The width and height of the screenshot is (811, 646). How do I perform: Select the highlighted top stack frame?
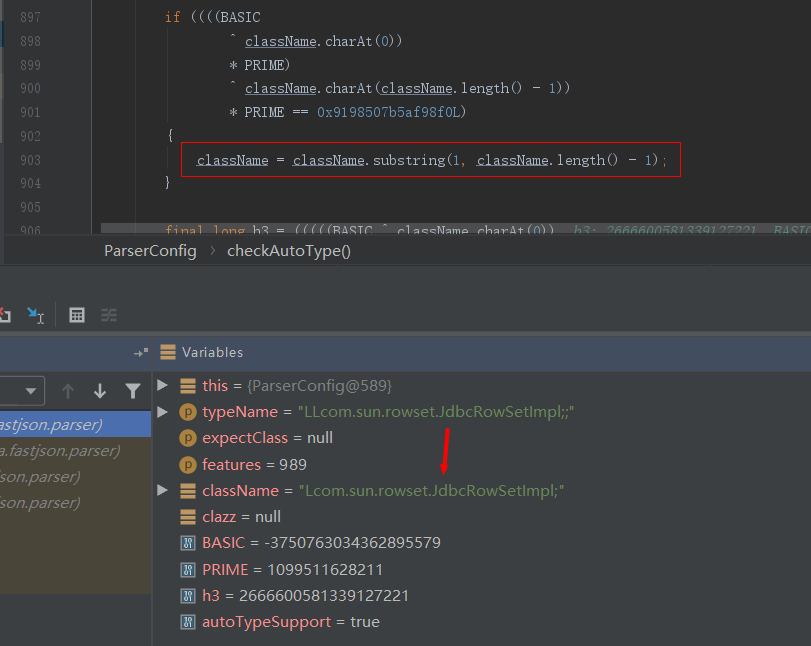pyautogui.click(x=76, y=425)
